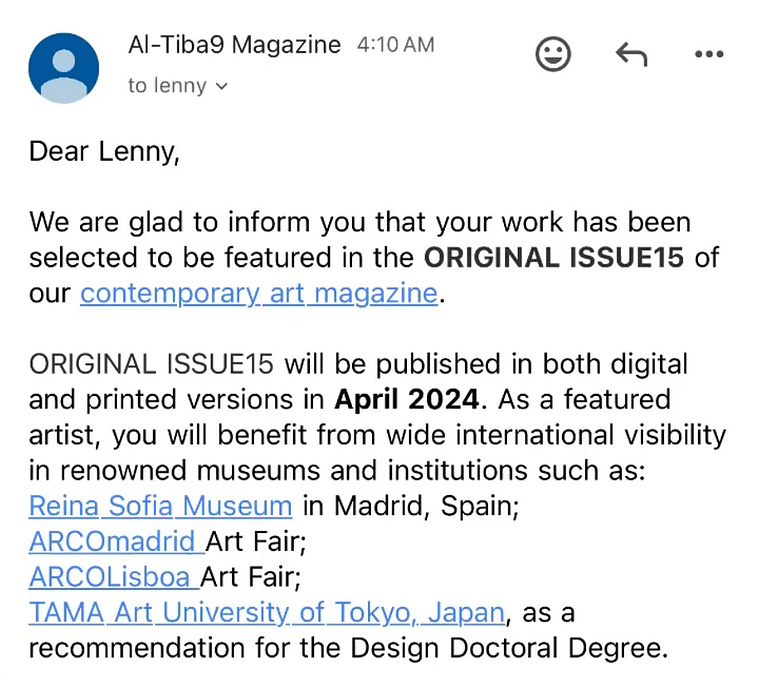Open 'TAMA Art University of Tokyo, Japan' link
Screen dimensions: 759x680
click(x=267, y=613)
